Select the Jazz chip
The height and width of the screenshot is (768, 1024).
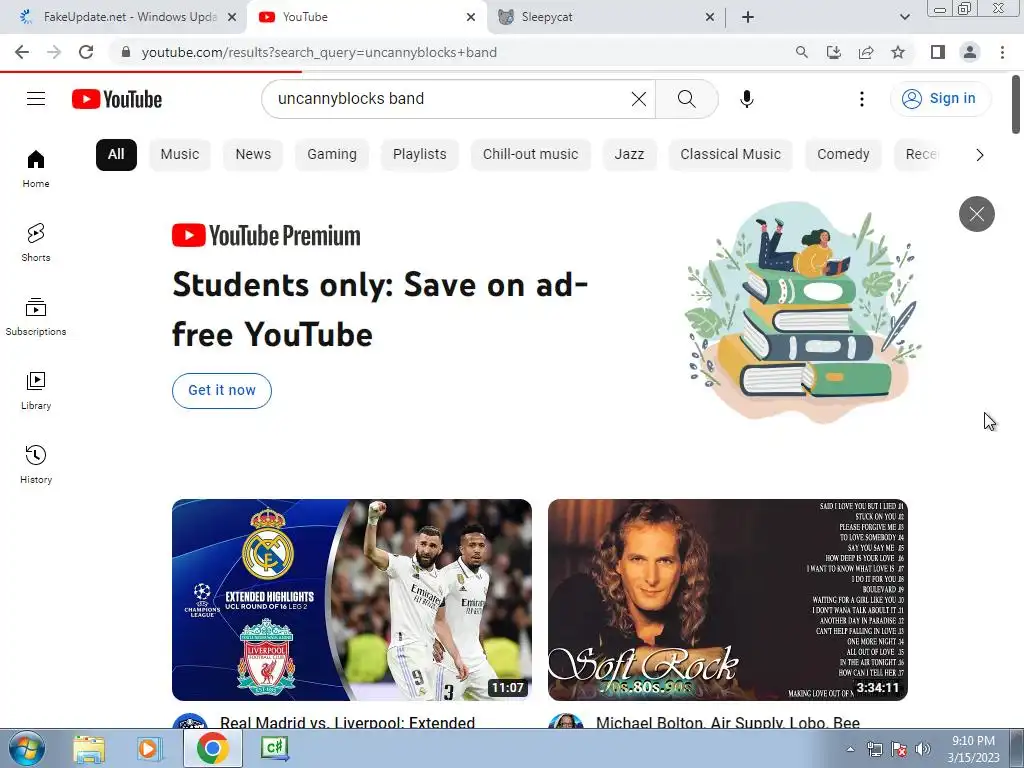click(x=629, y=155)
